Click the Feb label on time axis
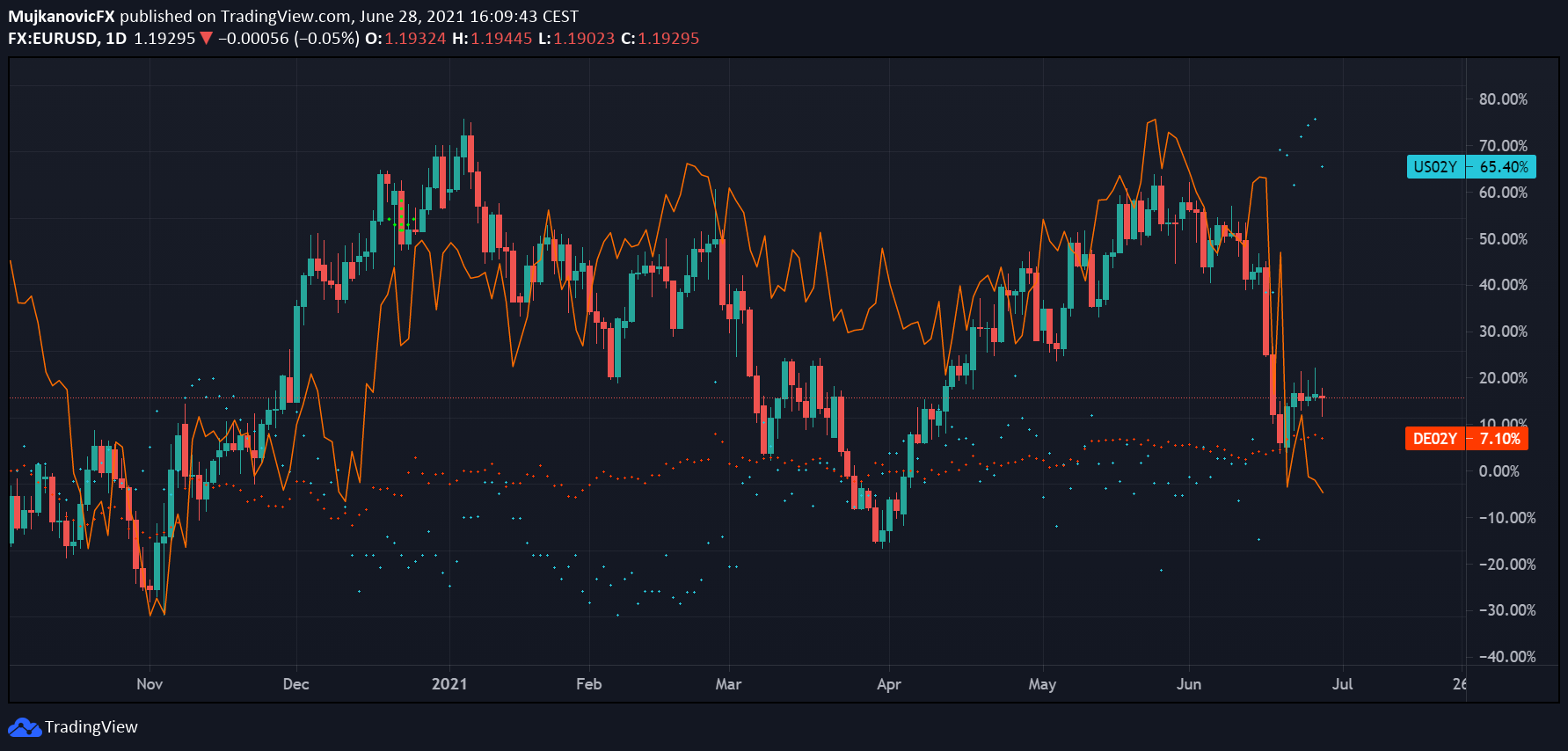 point(589,684)
